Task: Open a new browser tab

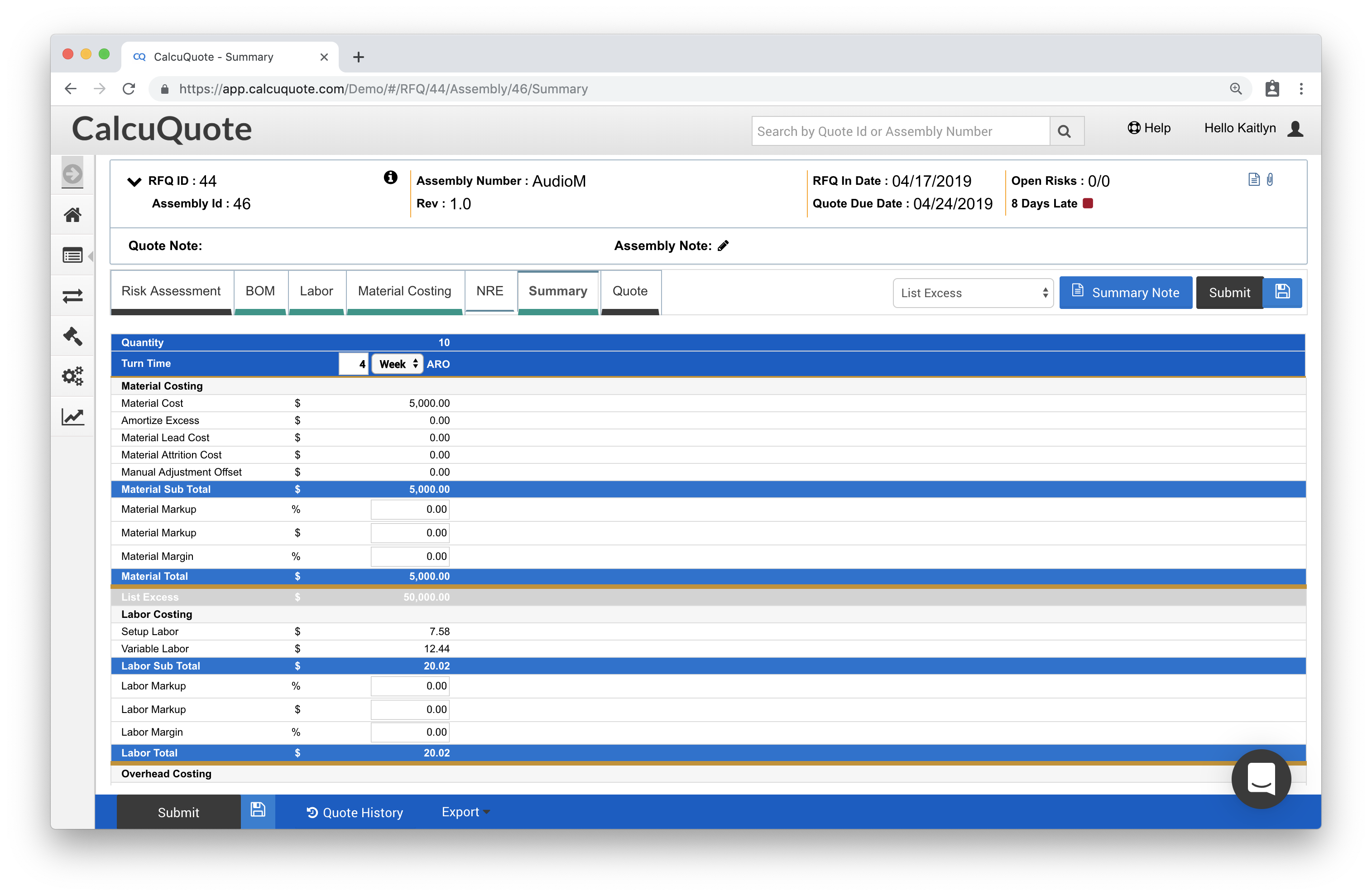Action: 358,57
